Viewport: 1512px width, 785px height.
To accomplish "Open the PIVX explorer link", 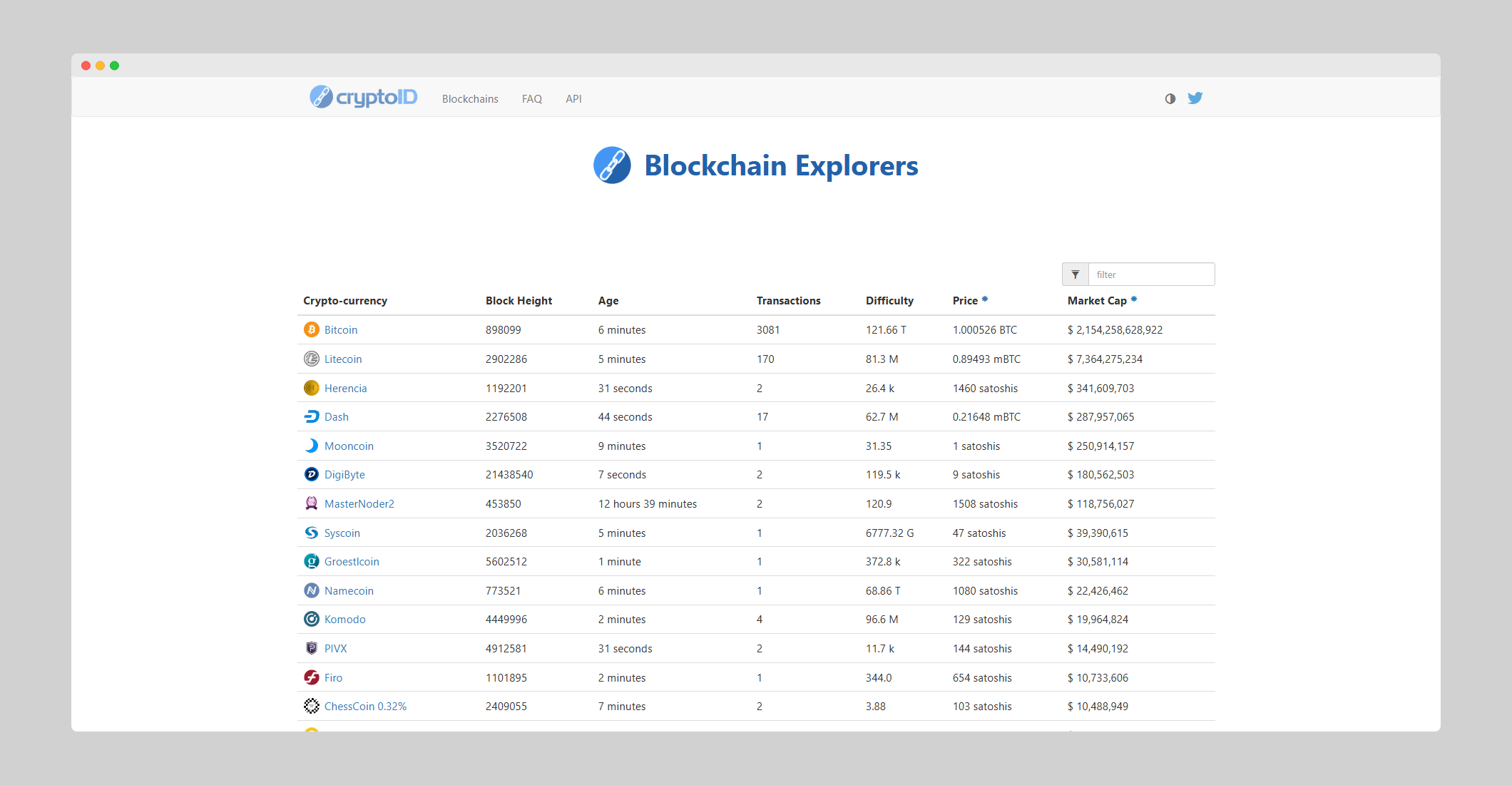I will point(336,649).
